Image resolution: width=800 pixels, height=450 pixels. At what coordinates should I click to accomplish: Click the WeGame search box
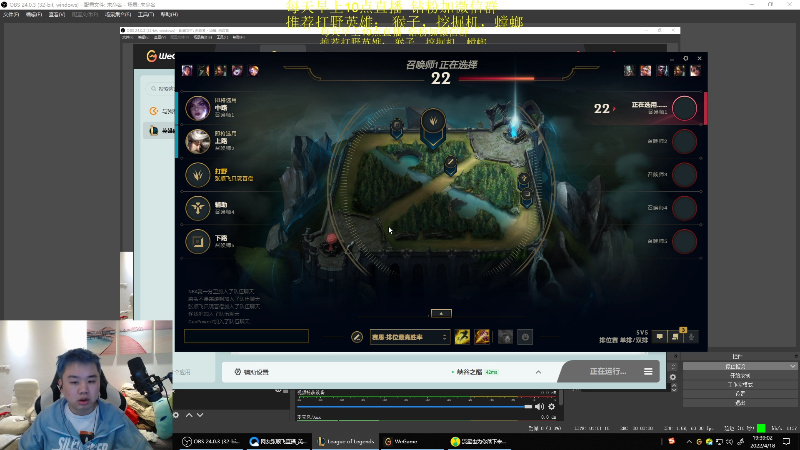[x=161, y=89]
